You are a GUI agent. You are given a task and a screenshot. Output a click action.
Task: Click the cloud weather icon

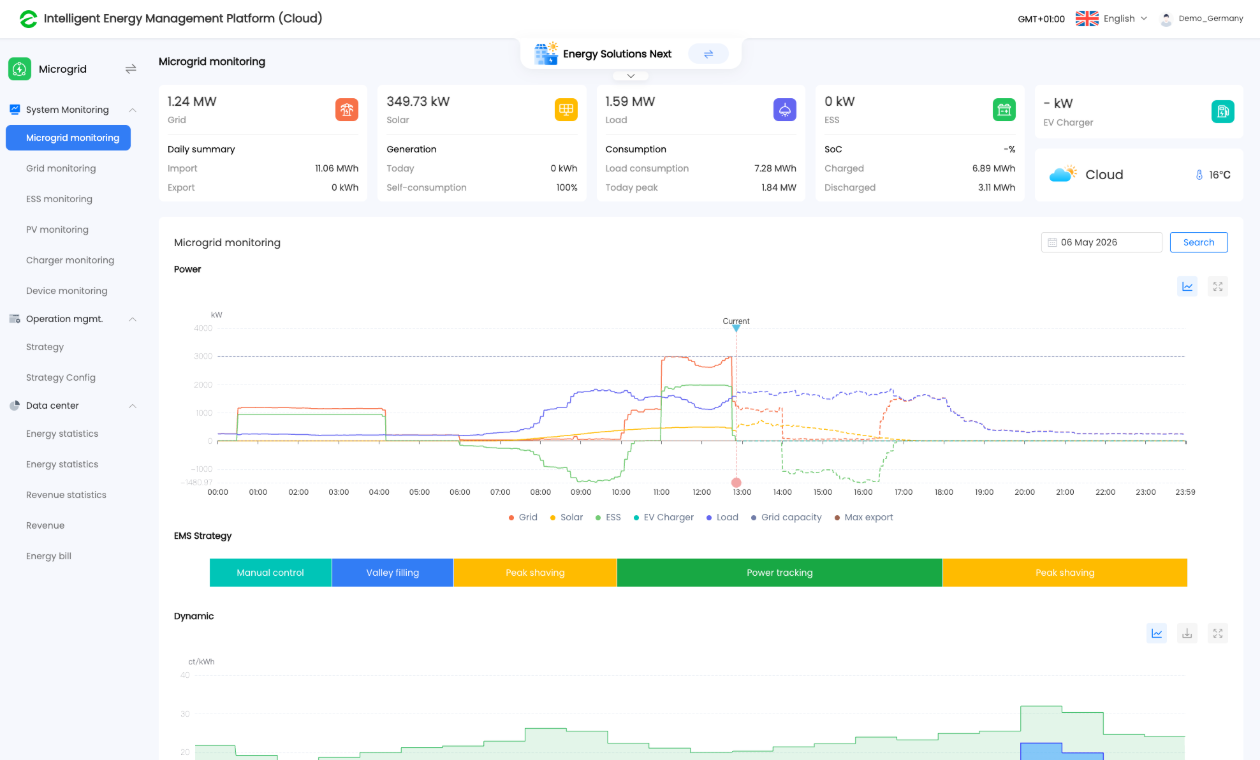(x=1063, y=174)
